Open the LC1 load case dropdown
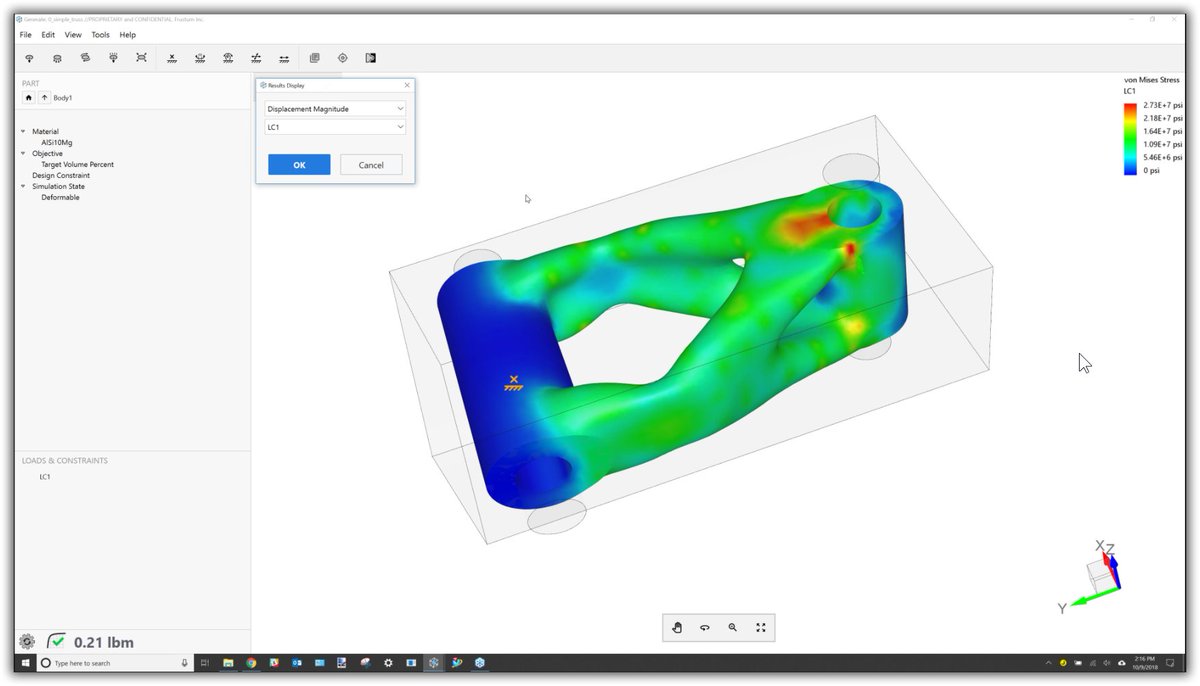Image resolution: width=1200 pixels, height=686 pixels. (334, 127)
